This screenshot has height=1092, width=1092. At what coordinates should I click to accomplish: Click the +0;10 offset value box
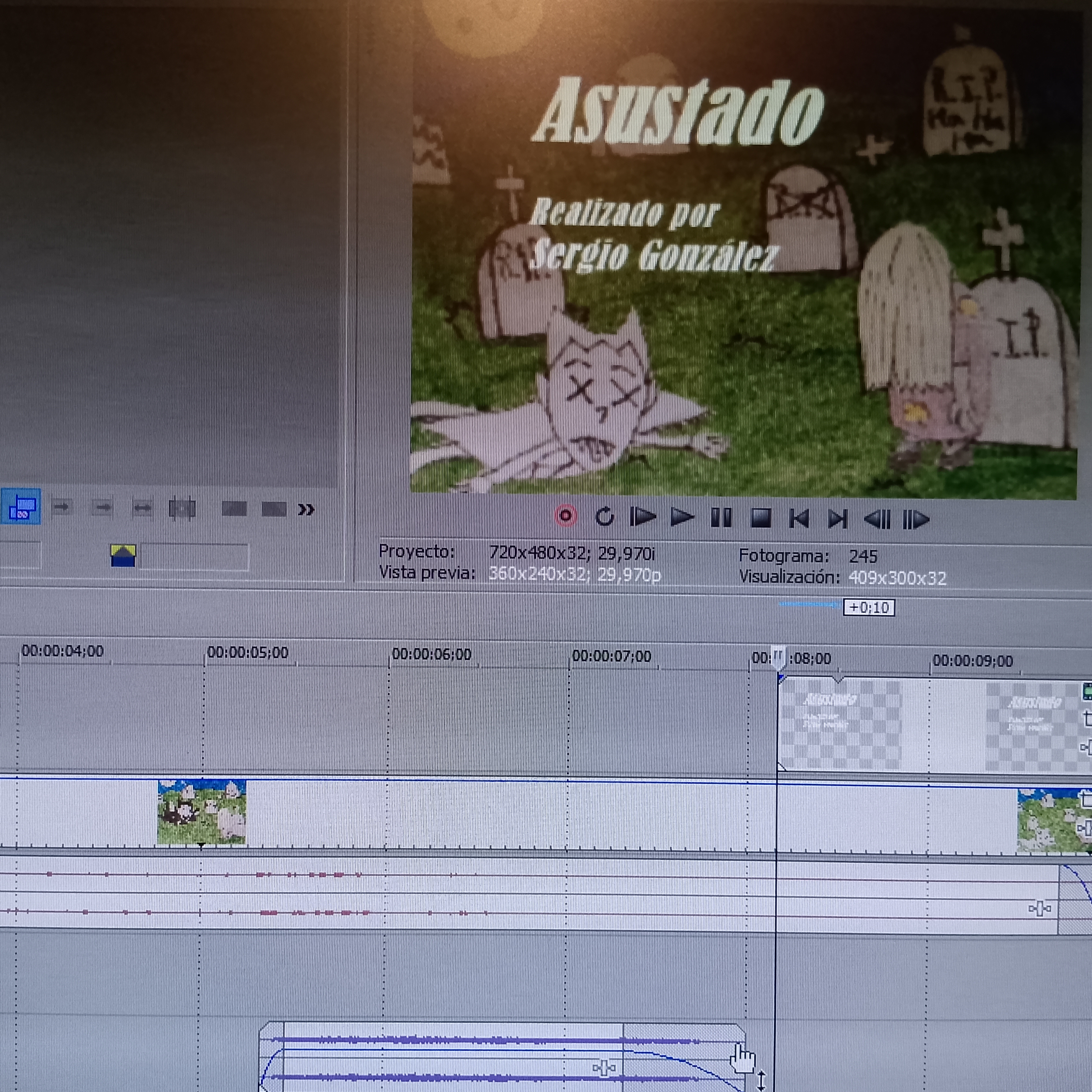(869, 608)
